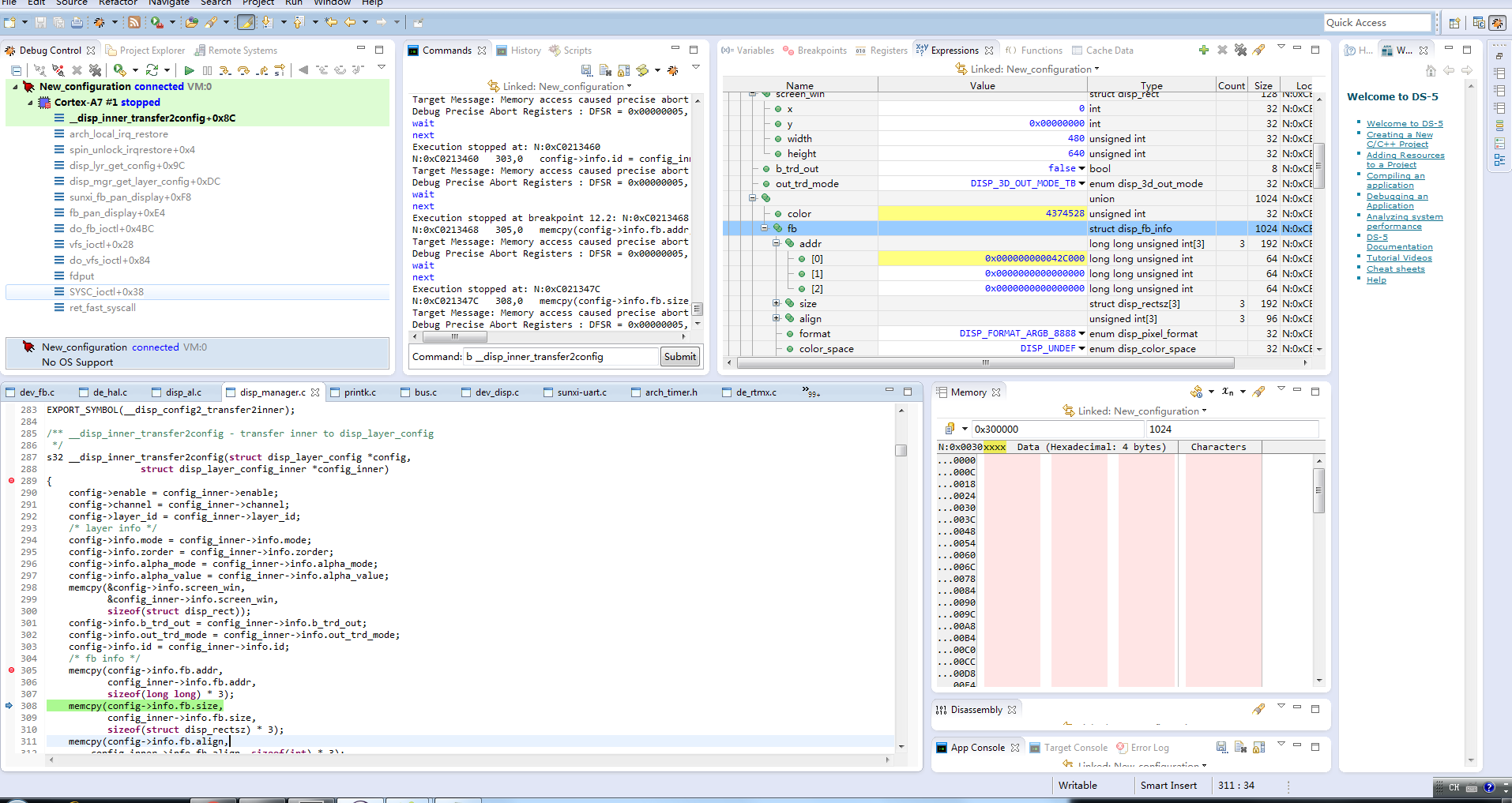Open the printk.c editor tab

[359, 392]
